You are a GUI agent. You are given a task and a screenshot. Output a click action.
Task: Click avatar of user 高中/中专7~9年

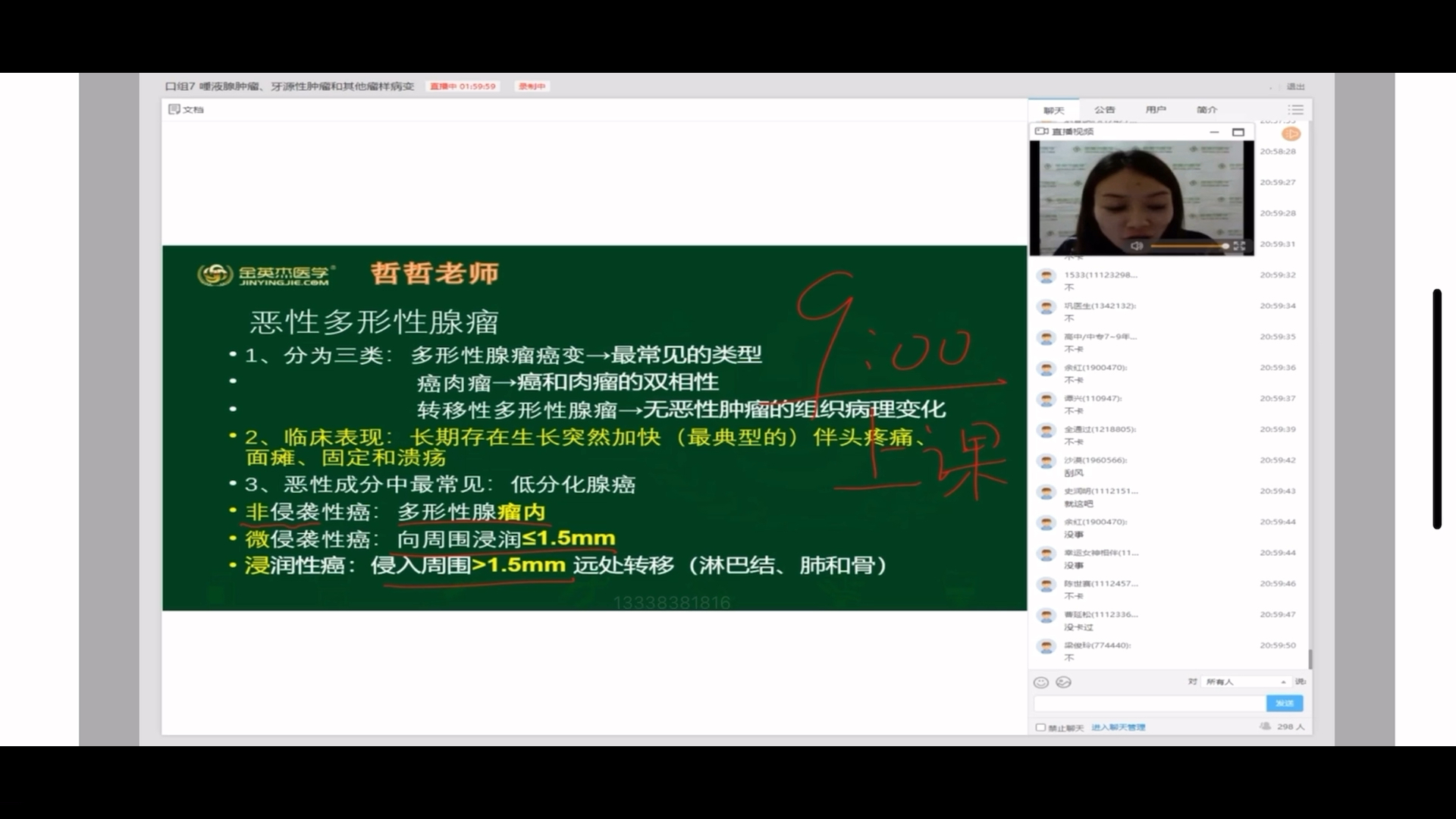[1046, 338]
